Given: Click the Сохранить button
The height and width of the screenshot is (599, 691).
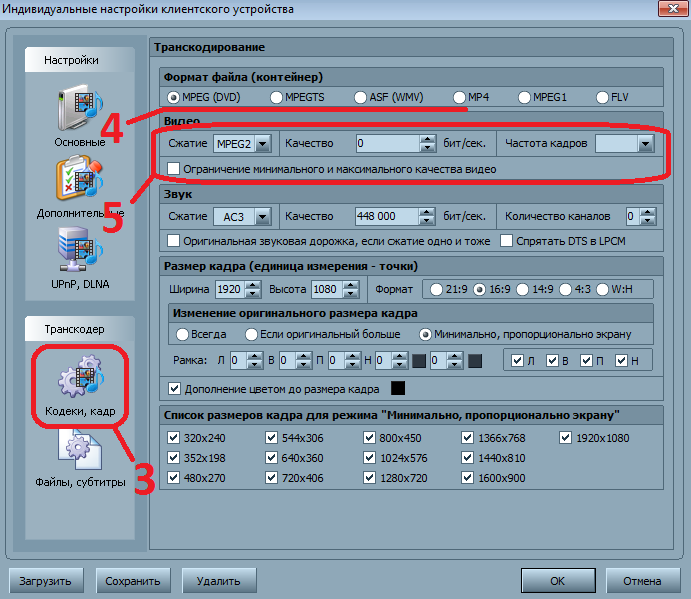Looking at the screenshot, I should (x=134, y=580).
